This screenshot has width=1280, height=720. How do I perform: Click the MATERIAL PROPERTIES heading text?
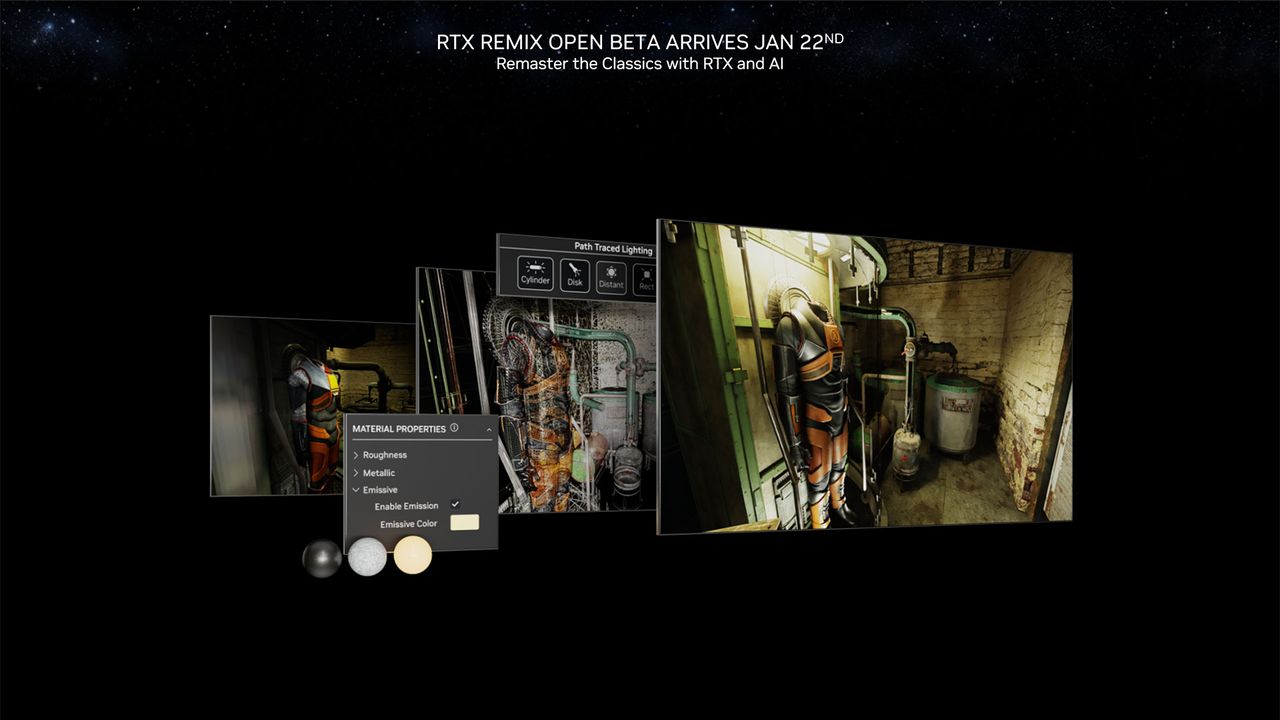pyautogui.click(x=399, y=429)
